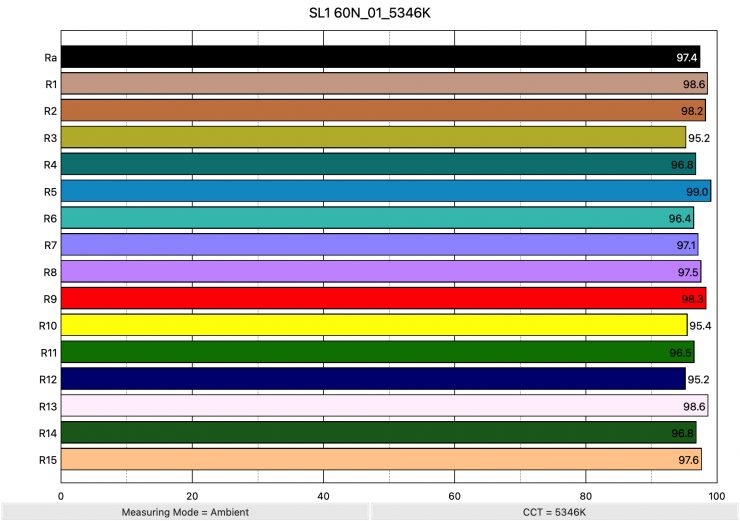Click the Measuring Mode = Ambient field
The image size is (740, 521).
tap(185, 512)
